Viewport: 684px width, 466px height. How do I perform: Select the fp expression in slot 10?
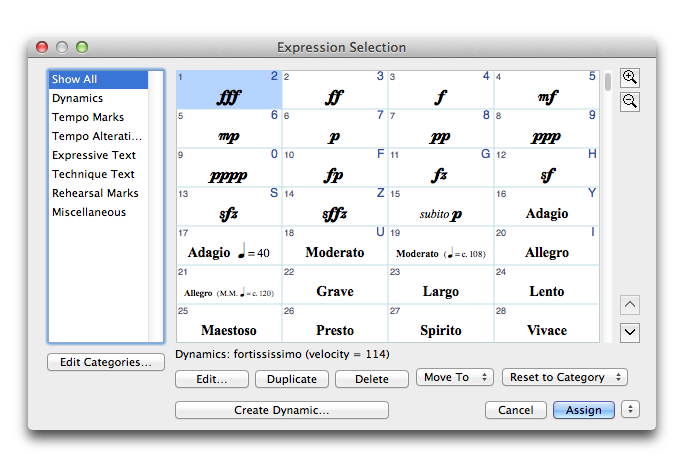335,168
